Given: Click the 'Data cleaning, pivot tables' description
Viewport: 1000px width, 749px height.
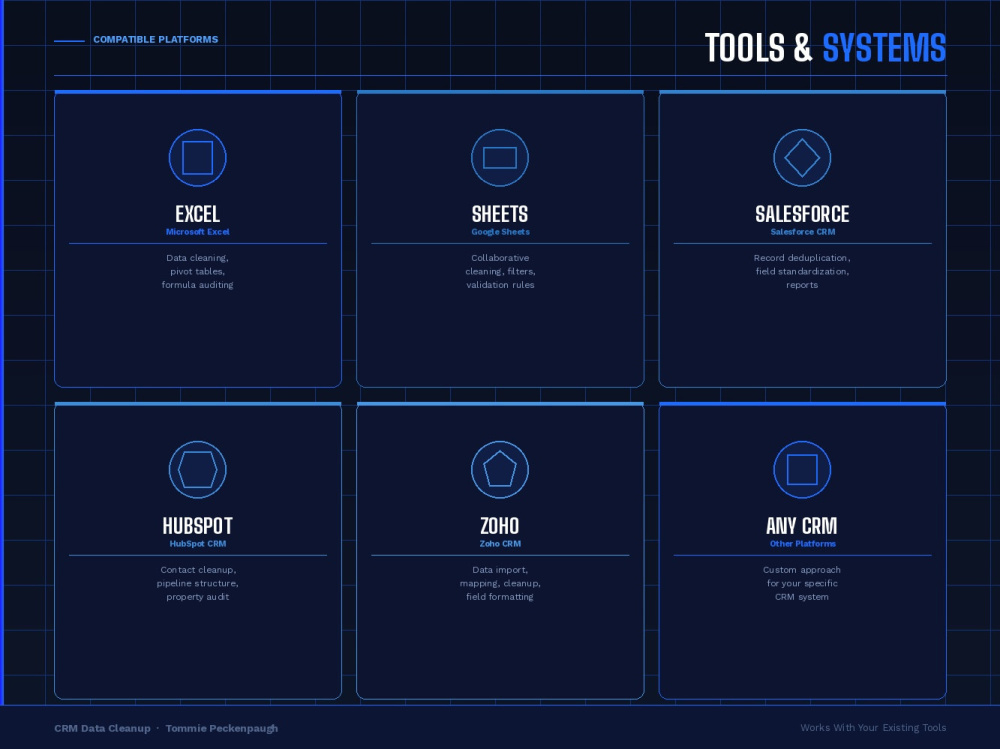Looking at the screenshot, I should tap(198, 271).
